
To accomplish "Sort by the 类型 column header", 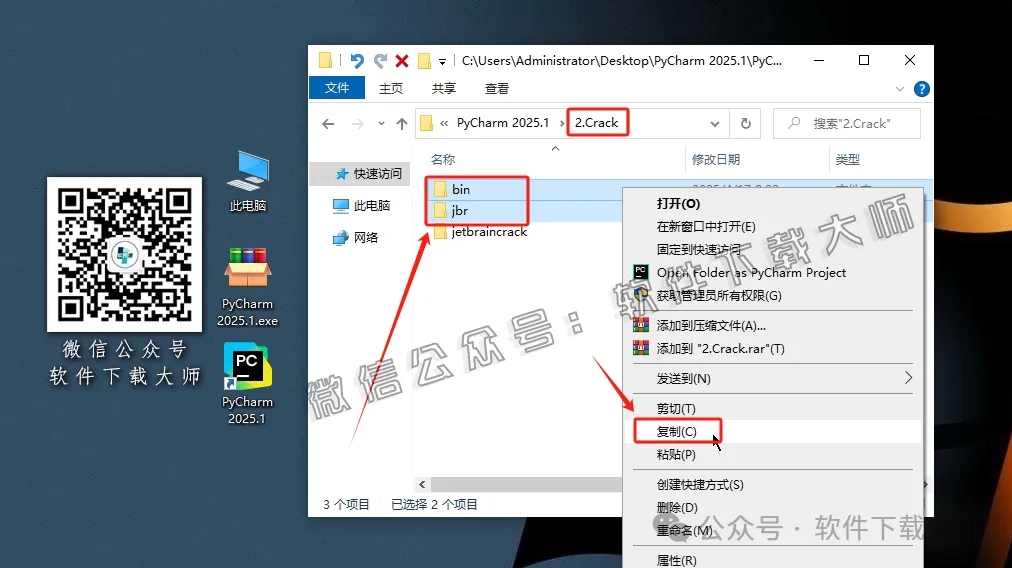I will 847,159.
